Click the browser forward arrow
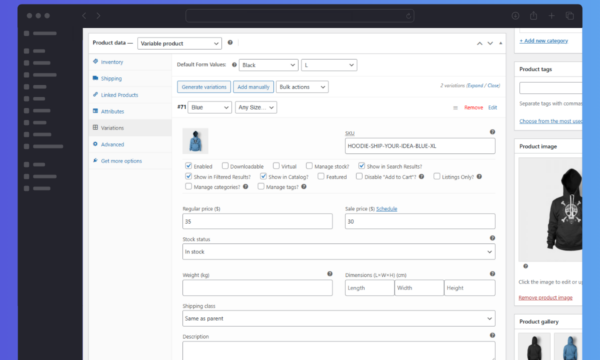 click(x=98, y=16)
